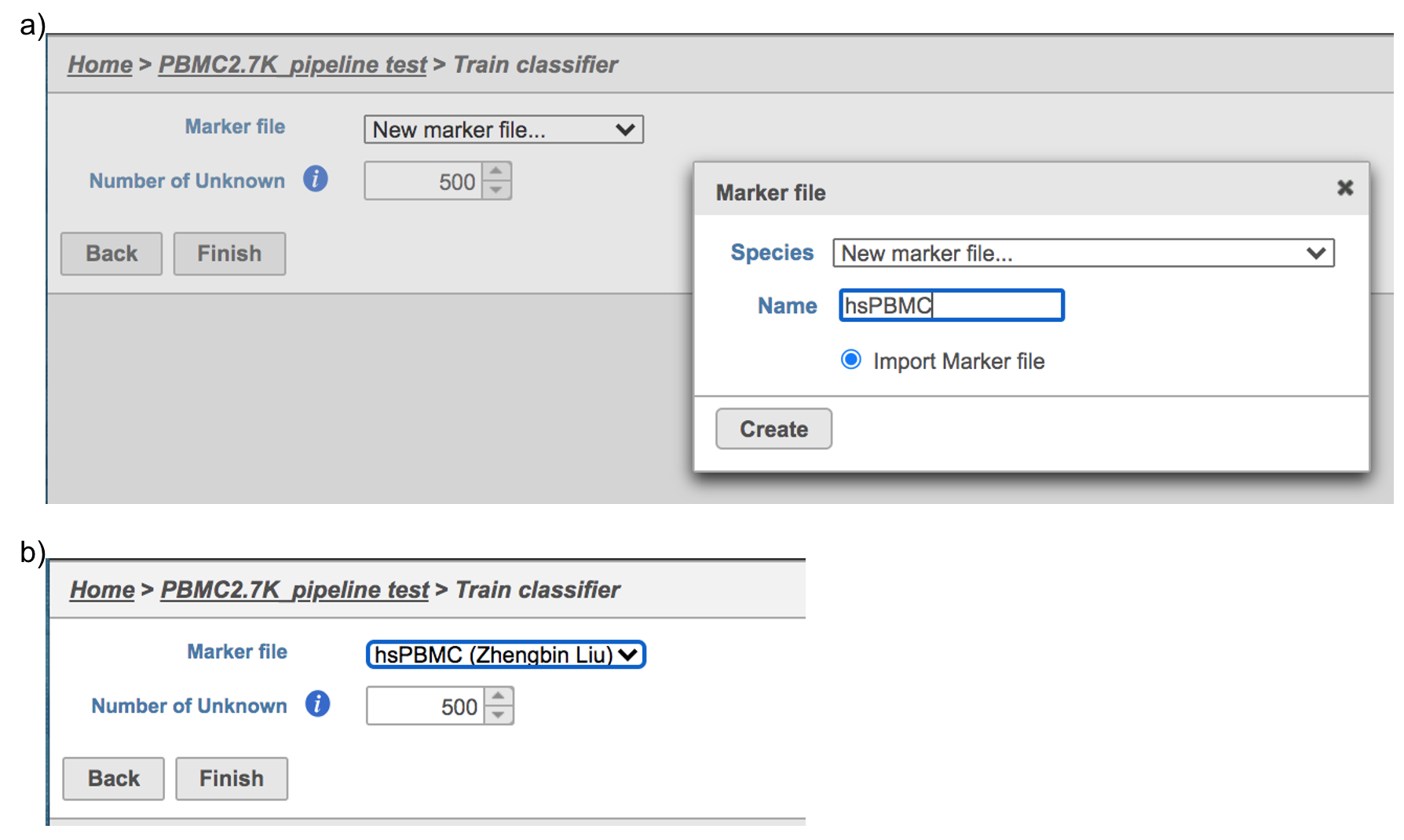The height and width of the screenshot is (840, 1404).
Task: Go to the Home breadcrumb link in panel b
Action: pos(102,590)
